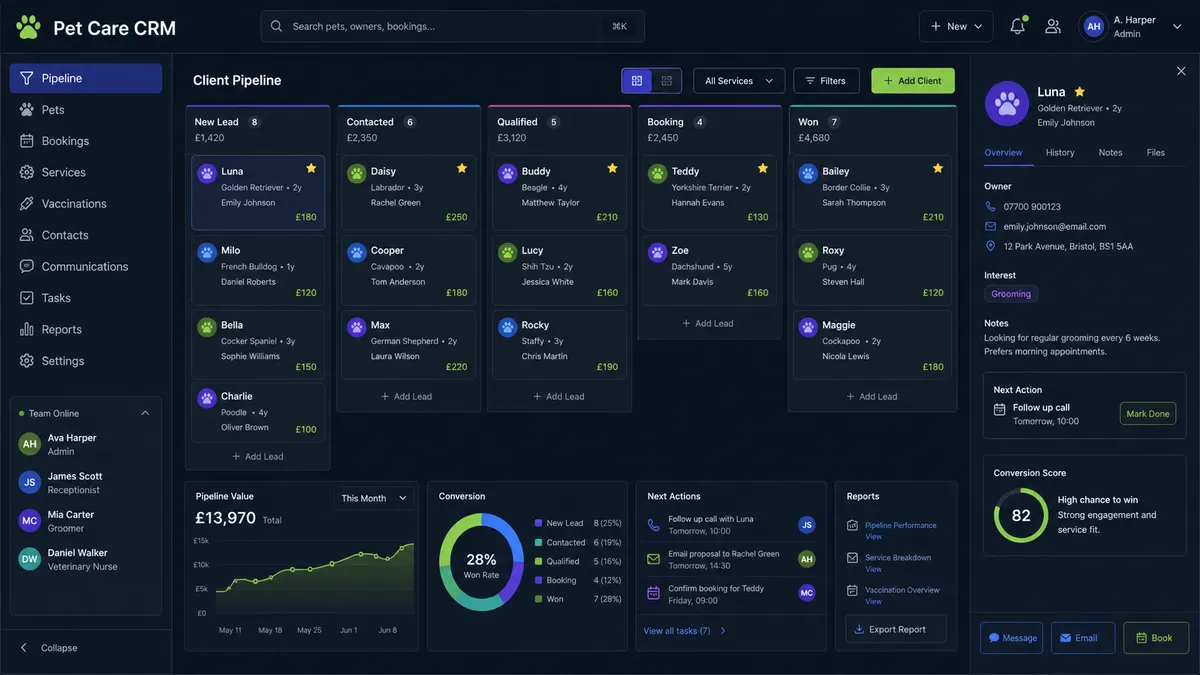The image size is (1200, 675).
Task: Open the team members icon in header
Action: click(x=1053, y=27)
